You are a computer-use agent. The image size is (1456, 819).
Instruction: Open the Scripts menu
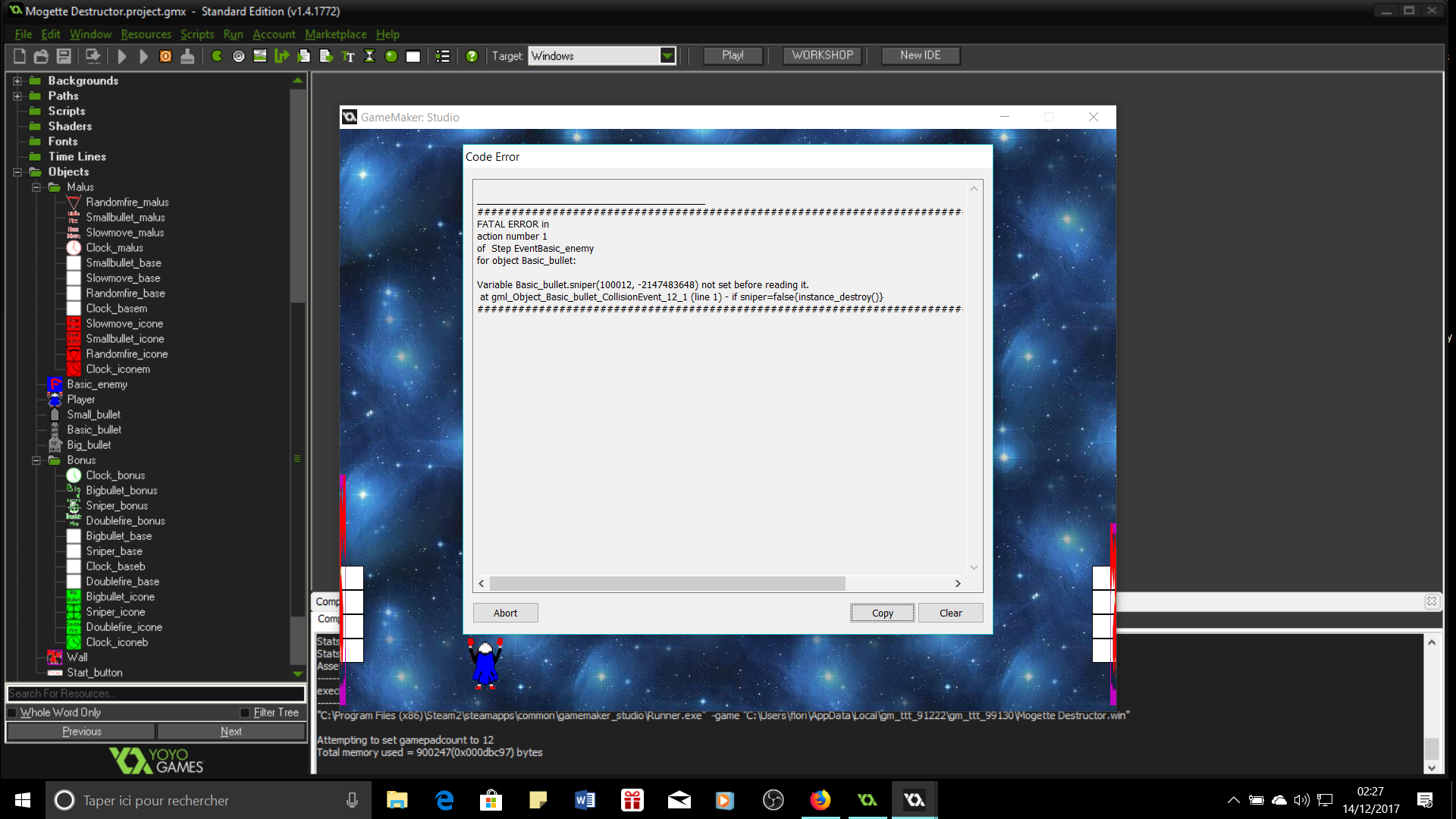197,34
